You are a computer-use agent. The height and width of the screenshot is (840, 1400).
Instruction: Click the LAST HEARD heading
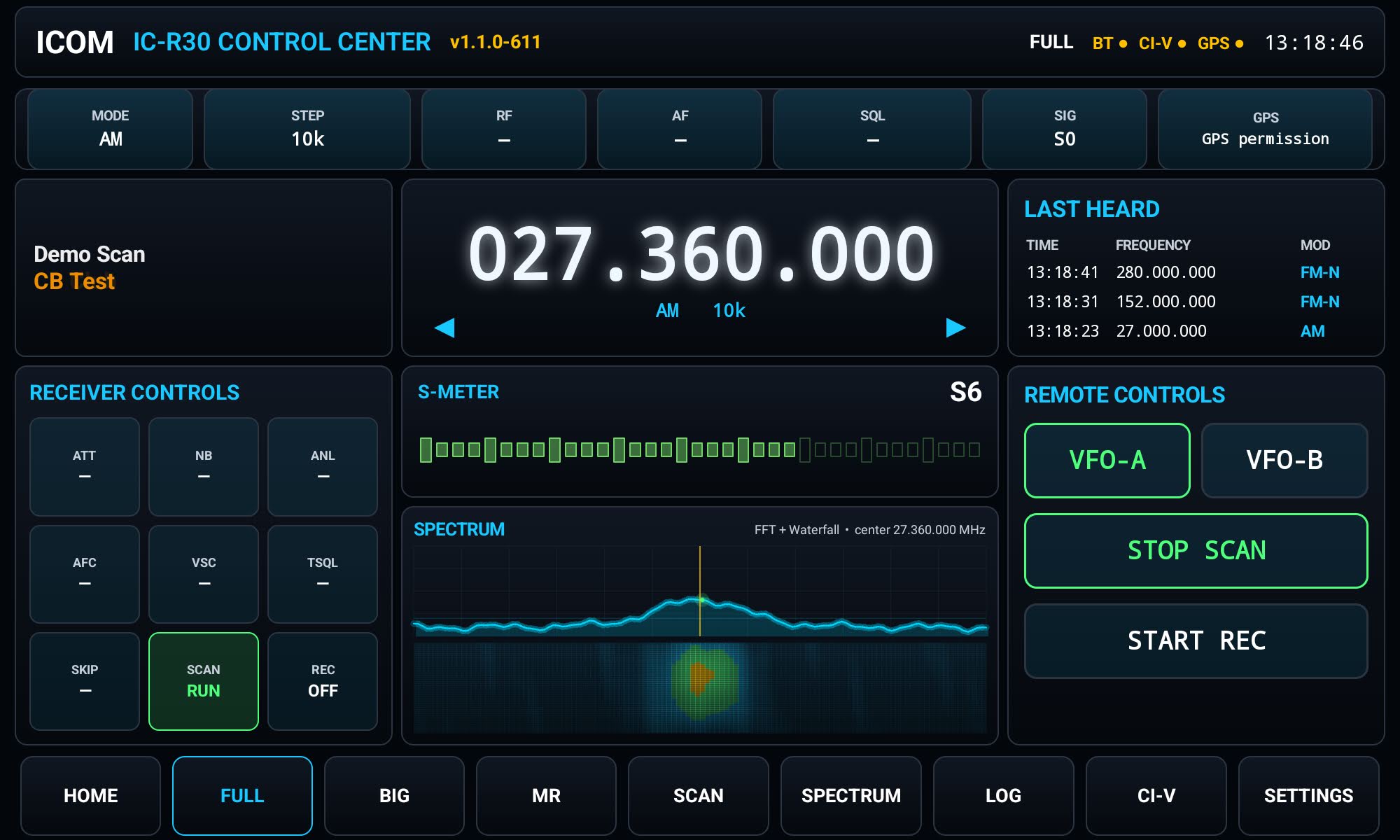point(1092,209)
